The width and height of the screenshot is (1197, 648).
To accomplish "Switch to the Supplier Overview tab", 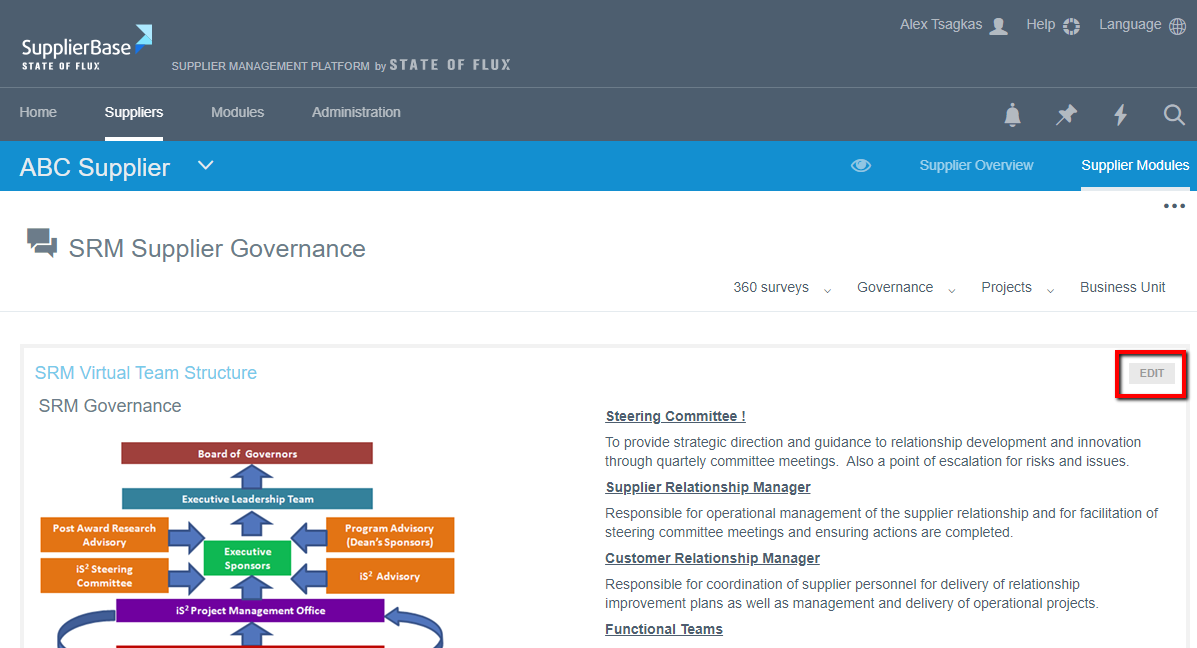I will click(x=976, y=165).
